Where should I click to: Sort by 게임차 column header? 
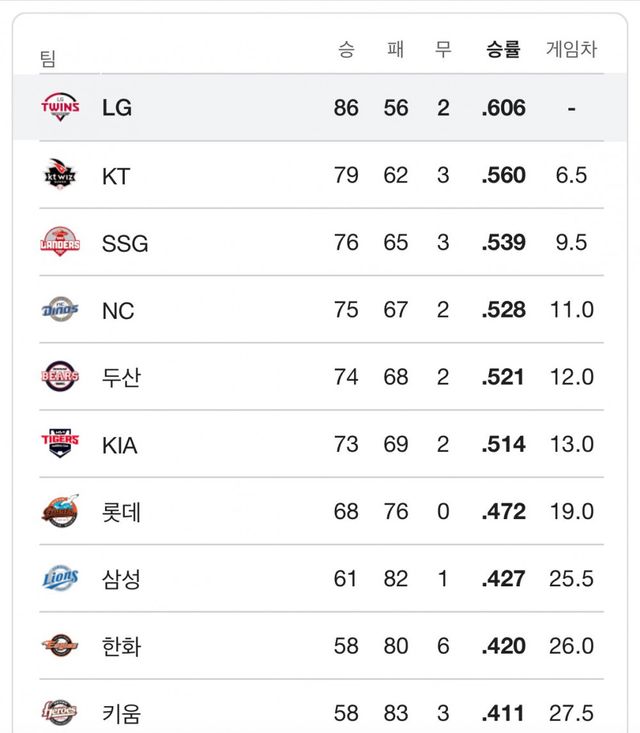click(571, 49)
